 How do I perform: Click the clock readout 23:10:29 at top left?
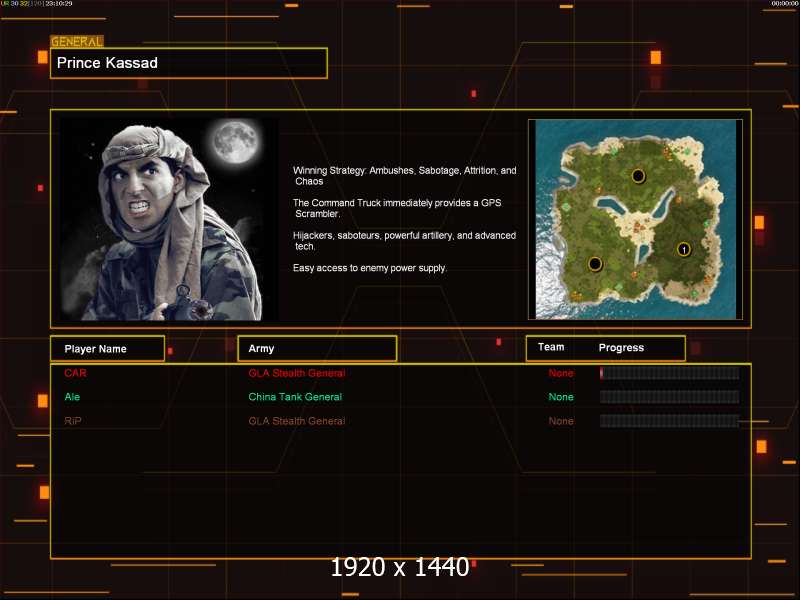pyautogui.click(x=59, y=4)
